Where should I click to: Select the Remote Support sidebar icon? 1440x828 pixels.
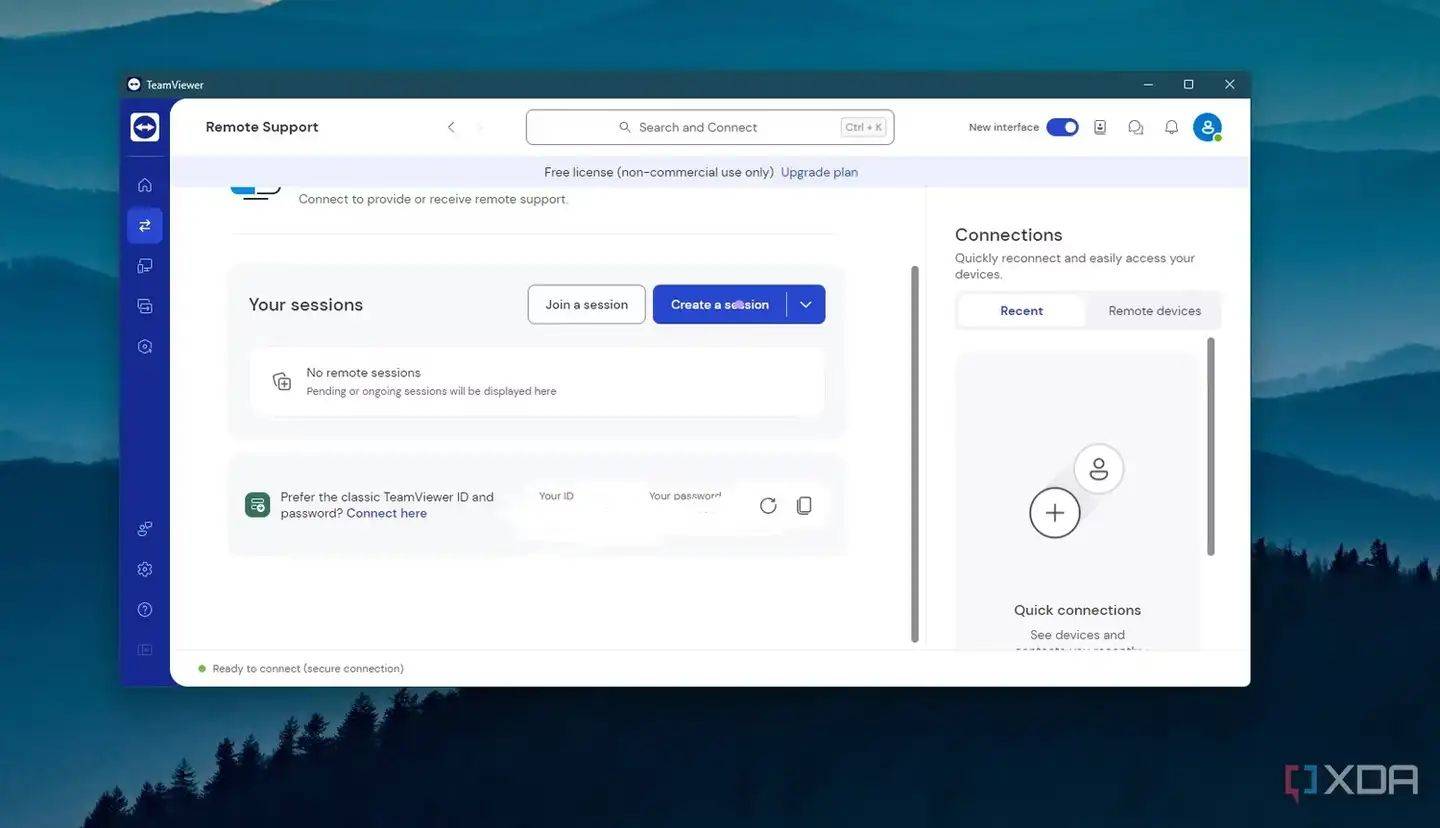(145, 226)
